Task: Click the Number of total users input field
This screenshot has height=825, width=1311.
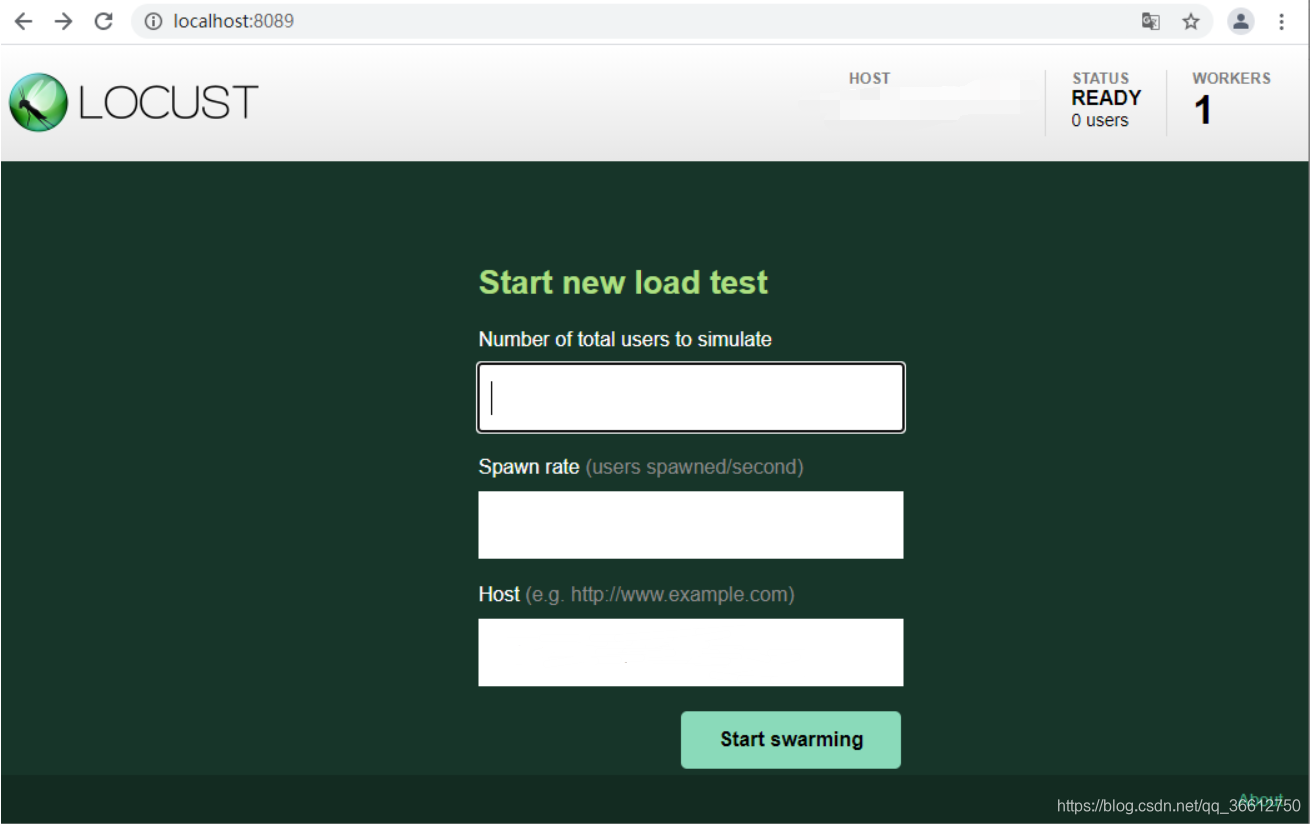Action: (691, 398)
